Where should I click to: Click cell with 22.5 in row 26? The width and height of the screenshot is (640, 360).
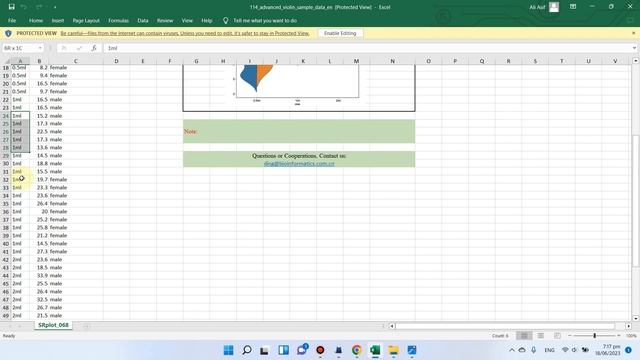pos(40,131)
